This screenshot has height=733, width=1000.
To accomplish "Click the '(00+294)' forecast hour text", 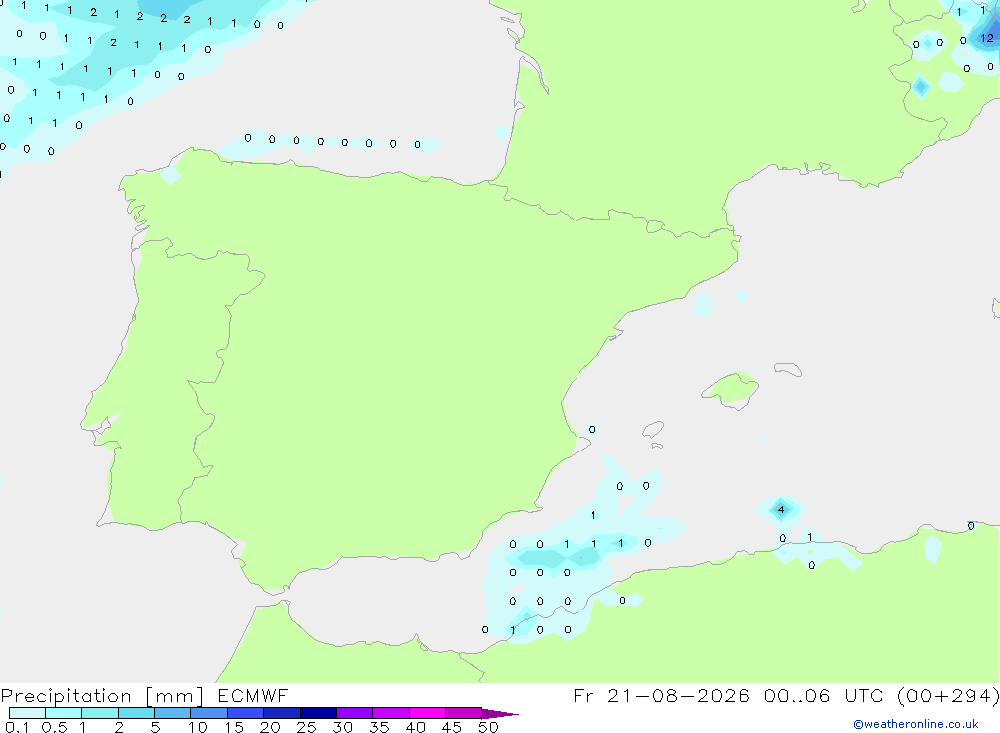I will click(948, 695).
